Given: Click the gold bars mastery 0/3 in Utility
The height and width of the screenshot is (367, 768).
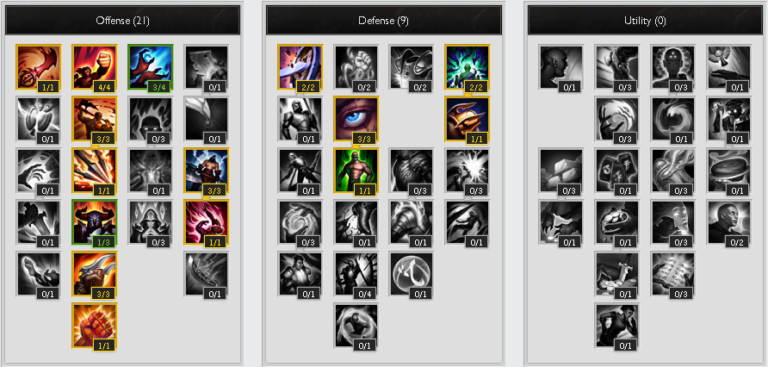Looking at the screenshot, I should pyautogui.click(x=561, y=171).
